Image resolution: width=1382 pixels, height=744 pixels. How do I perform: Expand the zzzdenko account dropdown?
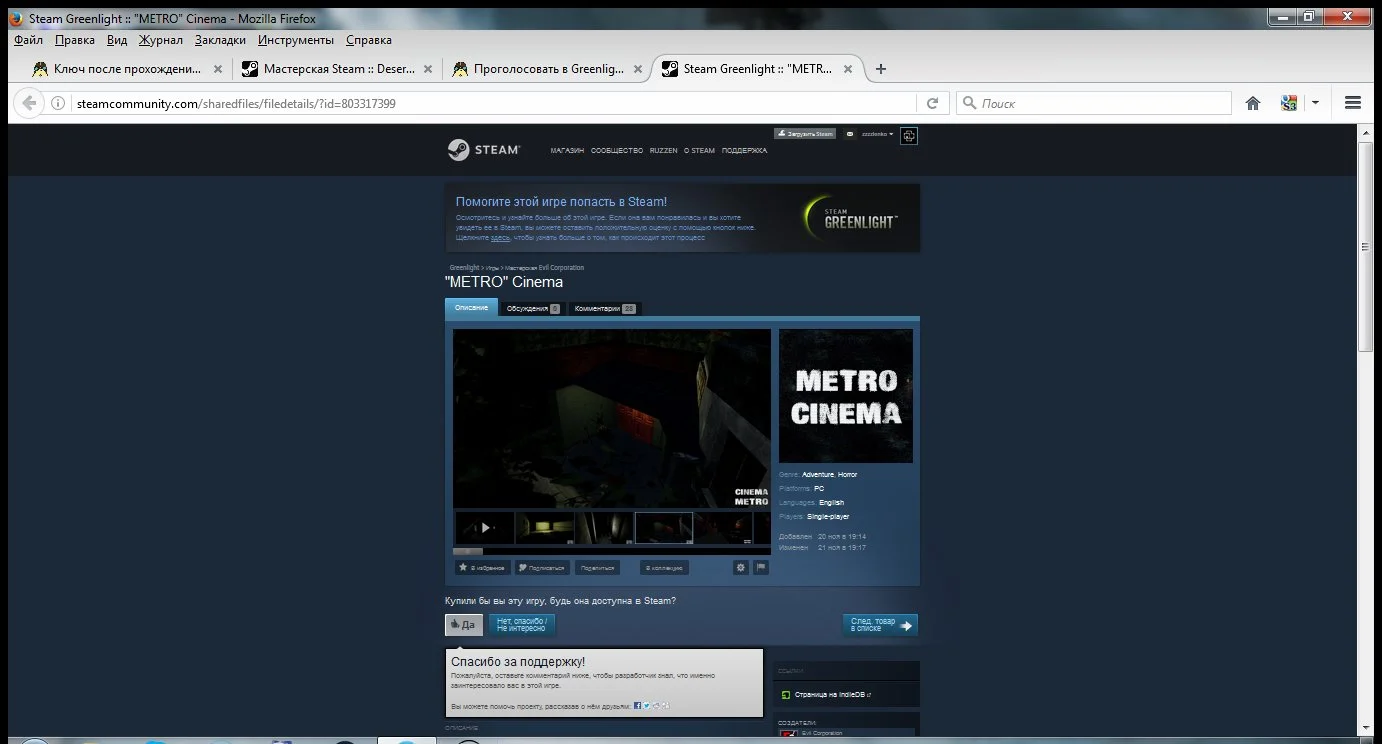(878, 133)
